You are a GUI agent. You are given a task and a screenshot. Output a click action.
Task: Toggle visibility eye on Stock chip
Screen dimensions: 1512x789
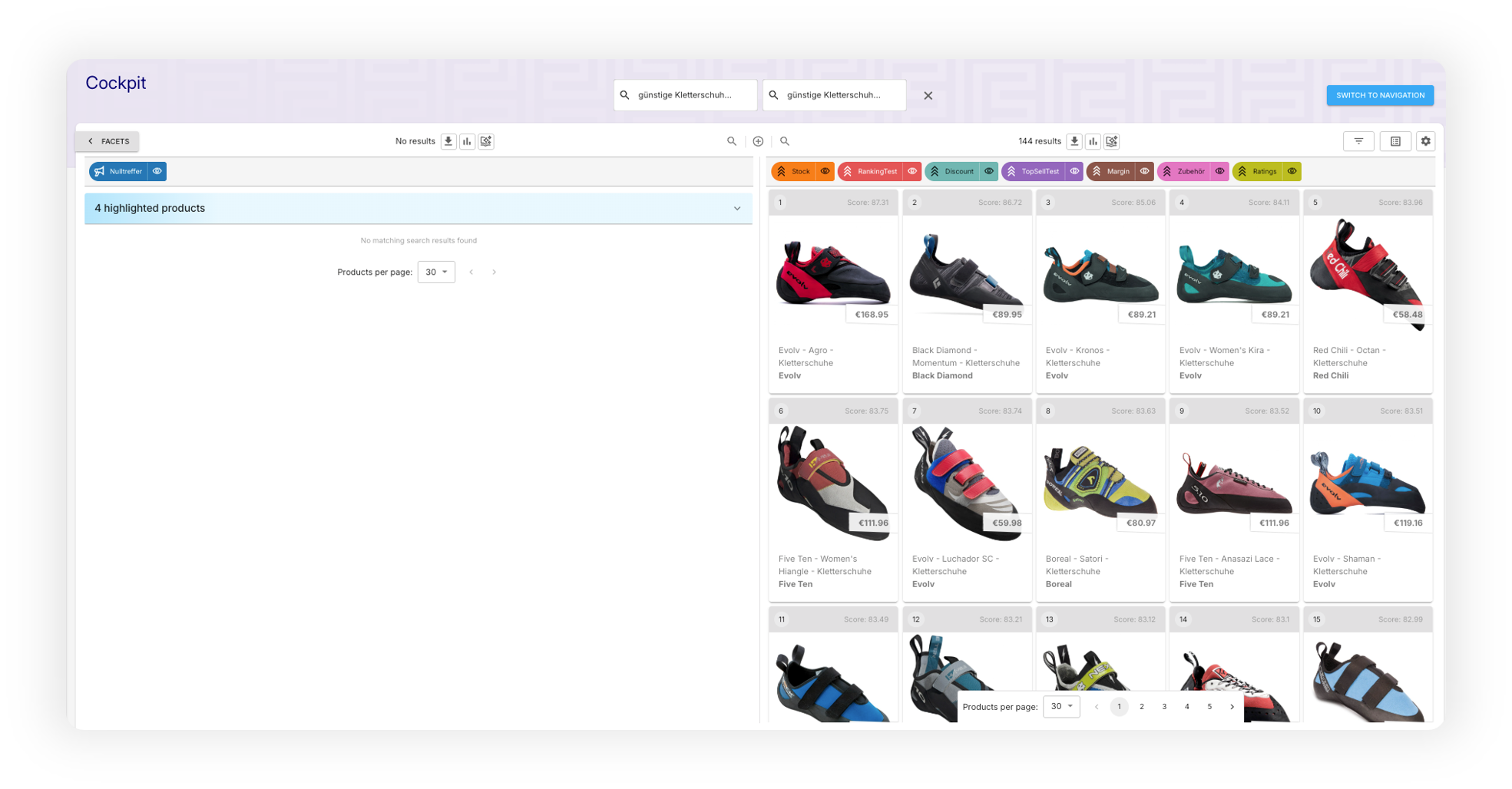coord(825,171)
